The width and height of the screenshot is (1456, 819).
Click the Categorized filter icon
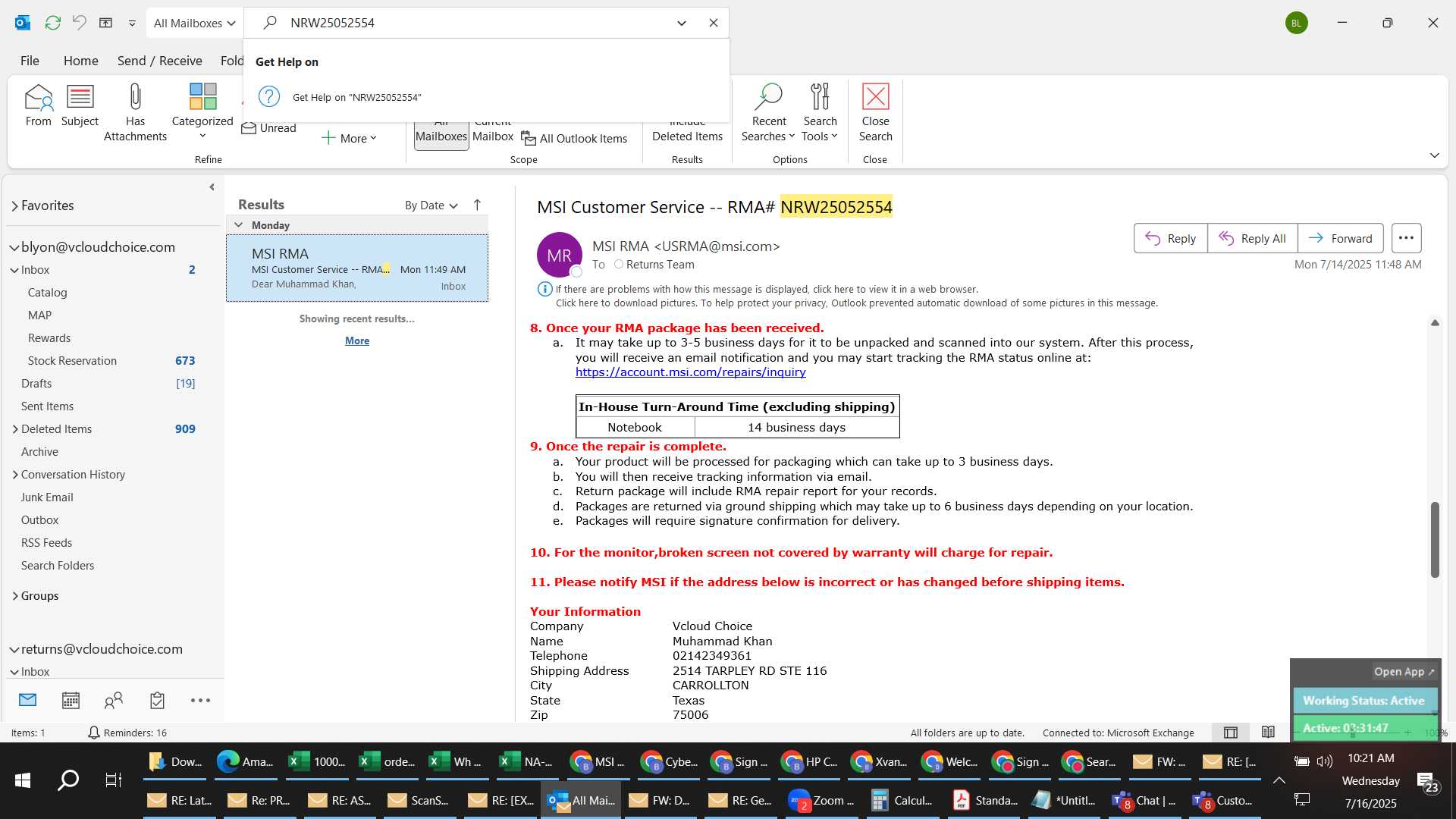202,111
